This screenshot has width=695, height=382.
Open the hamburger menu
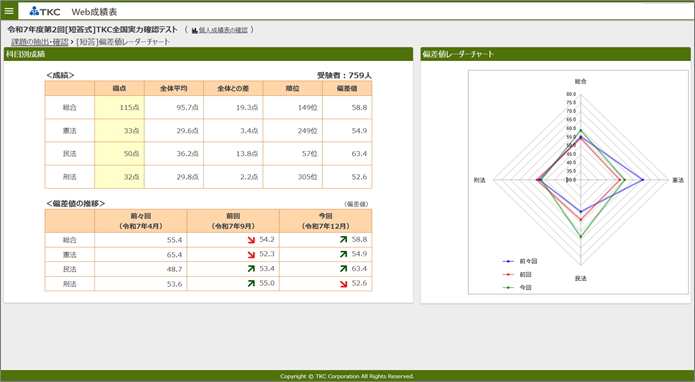[9, 11]
